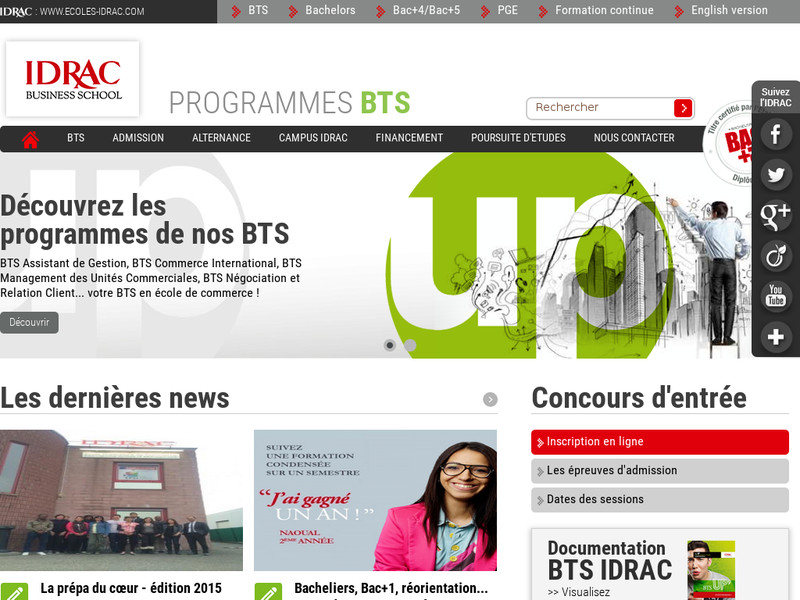Open the Google Plus icon
Image resolution: width=800 pixels, height=600 pixels.
pos(776,215)
